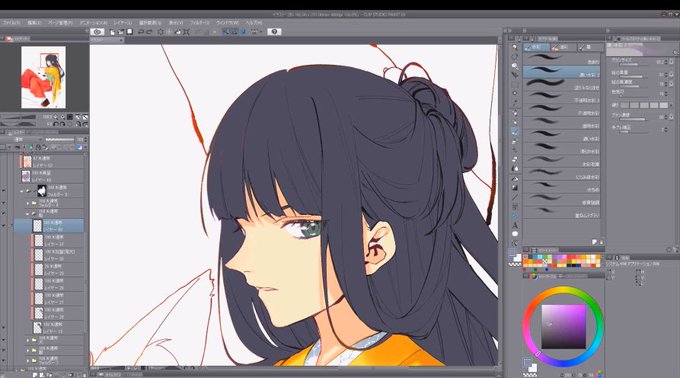Click the Navigator zoom-in icon
The width and height of the screenshot is (680, 378).
(x=63, y=117)
